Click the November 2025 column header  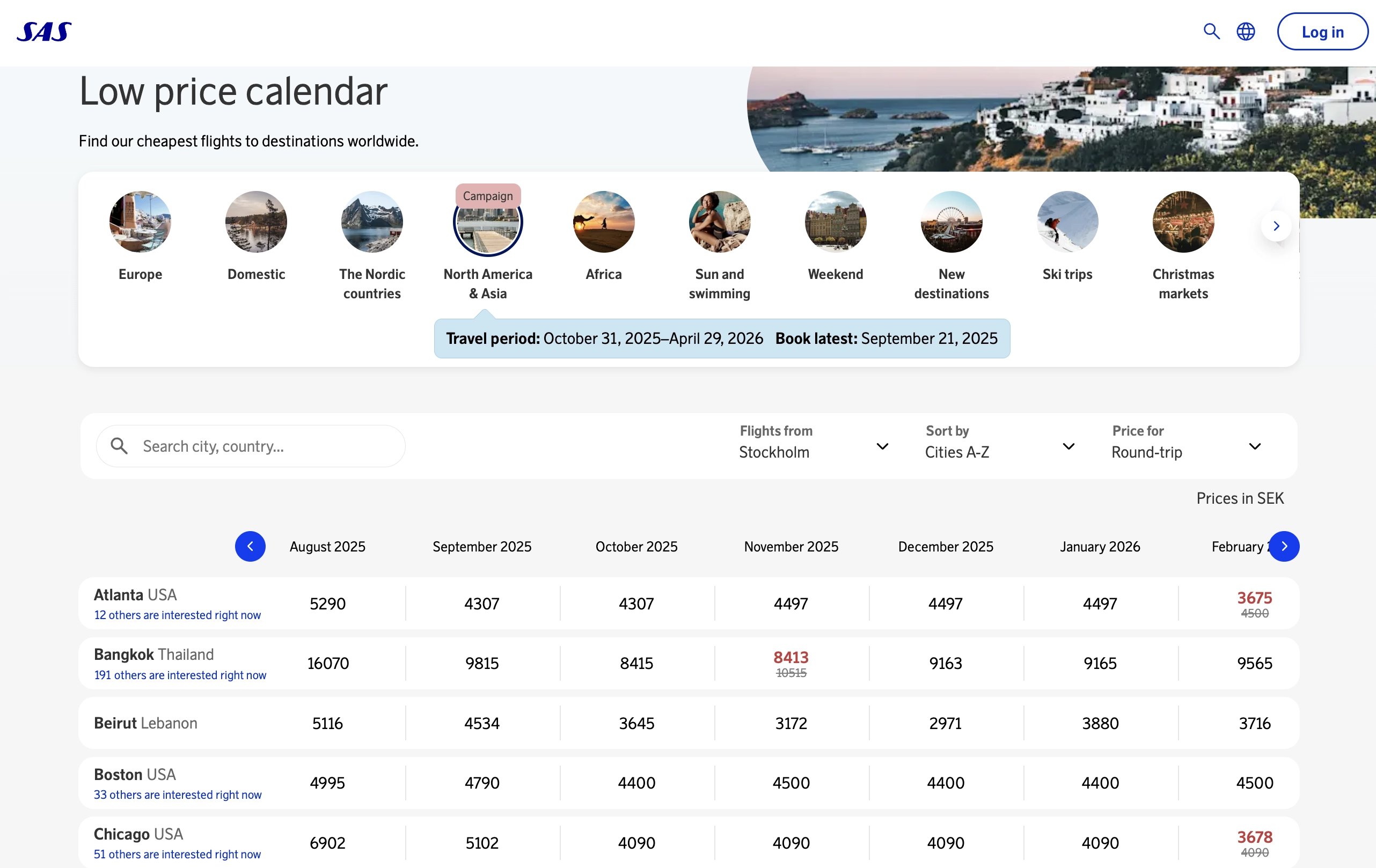point(791,547)
